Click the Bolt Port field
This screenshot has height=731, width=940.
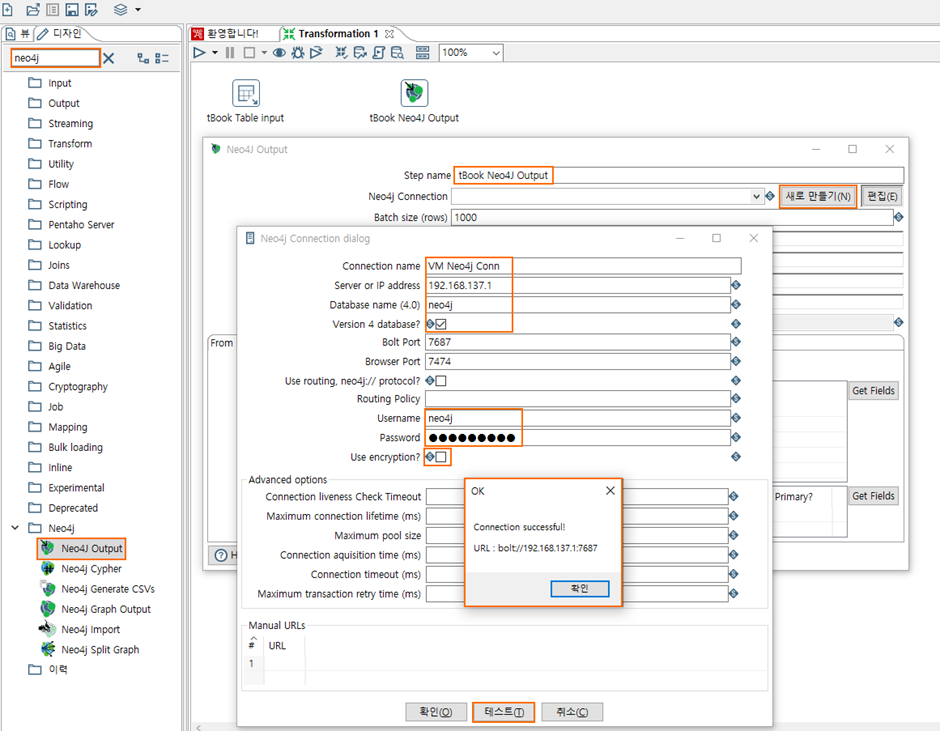[x=577, y=342]
